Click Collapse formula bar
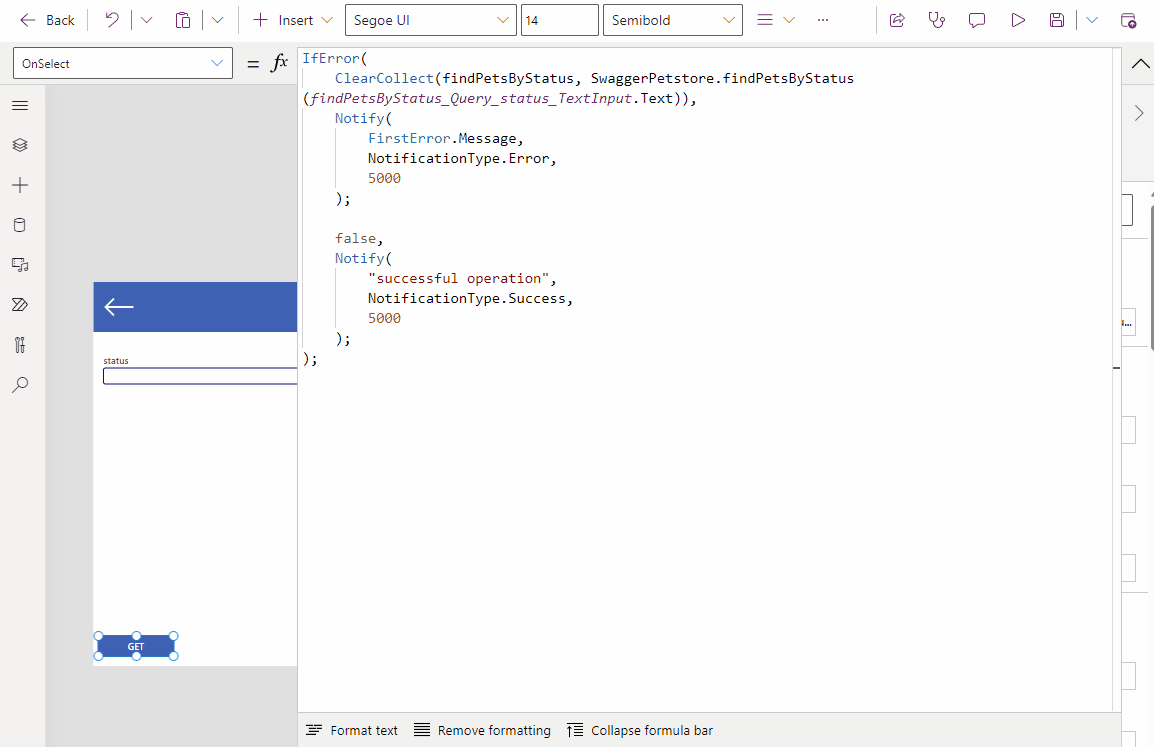 pos(639,730)
